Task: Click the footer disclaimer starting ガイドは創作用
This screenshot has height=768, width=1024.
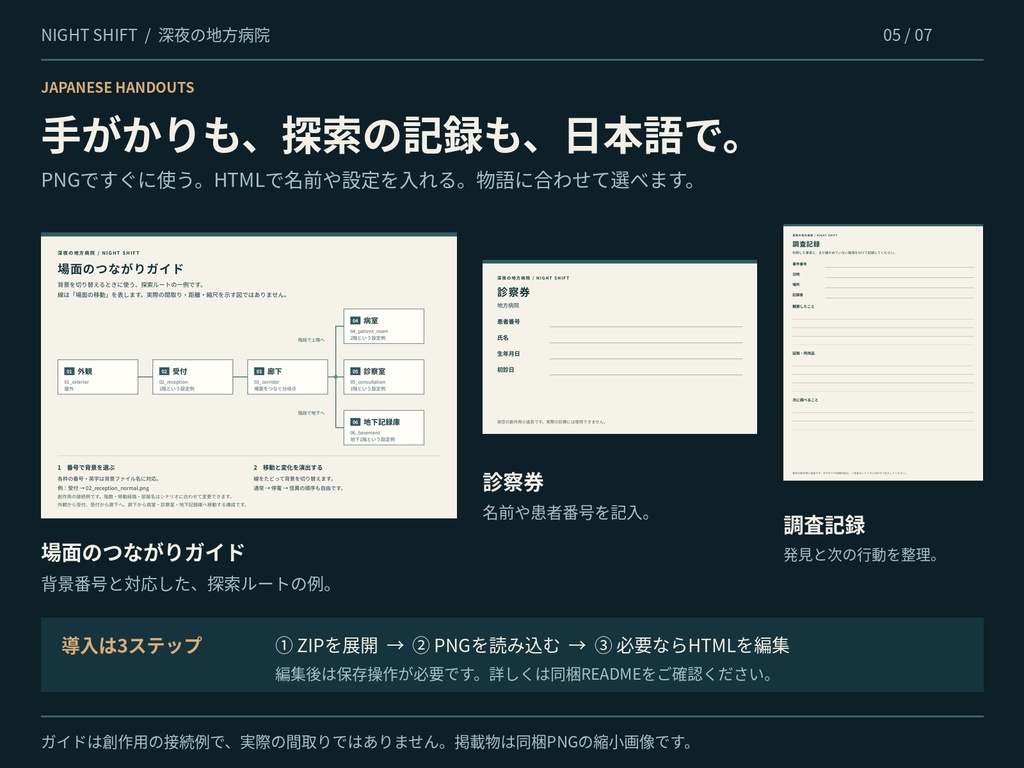Action: 367,742
